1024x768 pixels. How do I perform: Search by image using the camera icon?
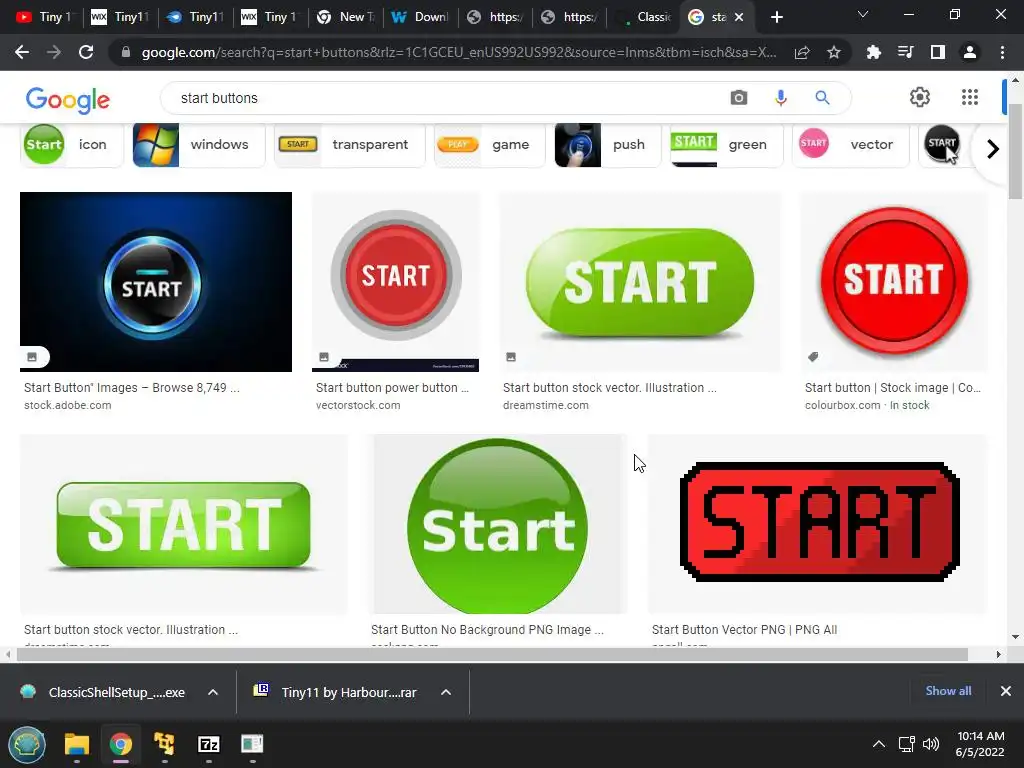(x=739, y=98)
